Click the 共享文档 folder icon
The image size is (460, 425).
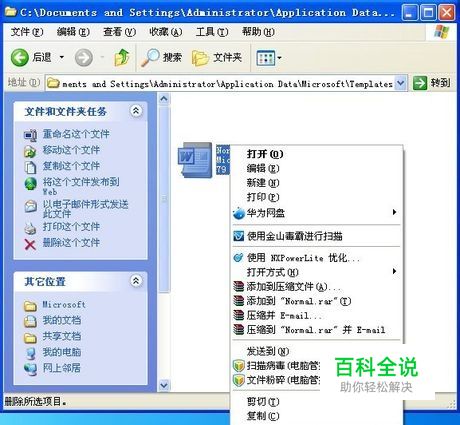pos(30,337)
